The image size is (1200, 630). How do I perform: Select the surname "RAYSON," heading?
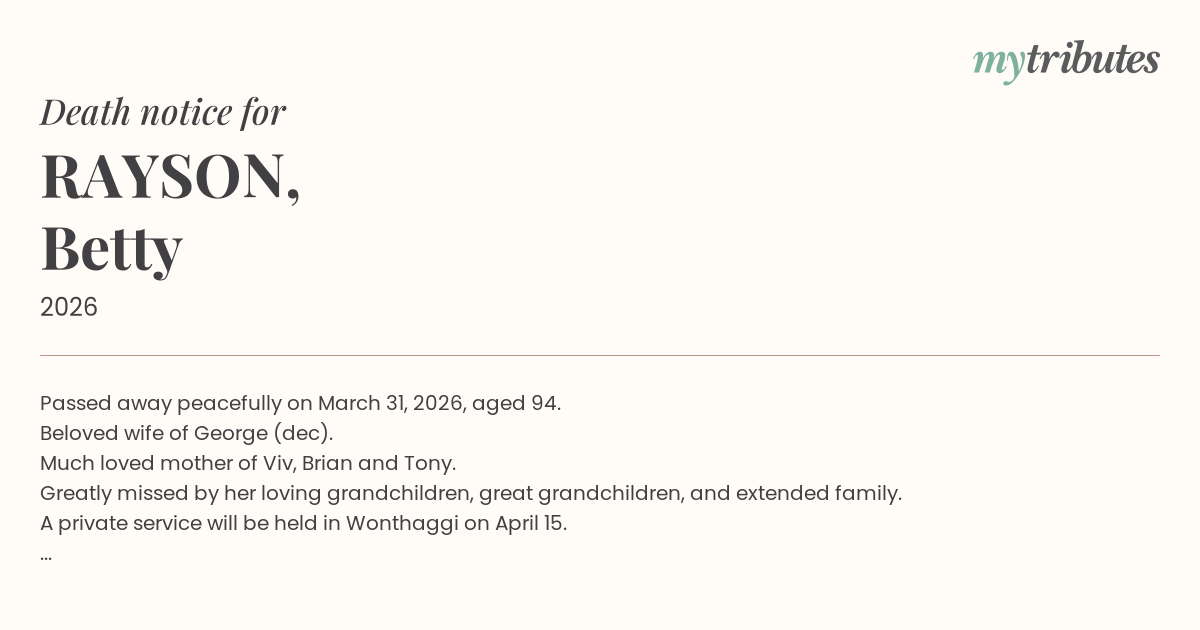click(170, 177)
